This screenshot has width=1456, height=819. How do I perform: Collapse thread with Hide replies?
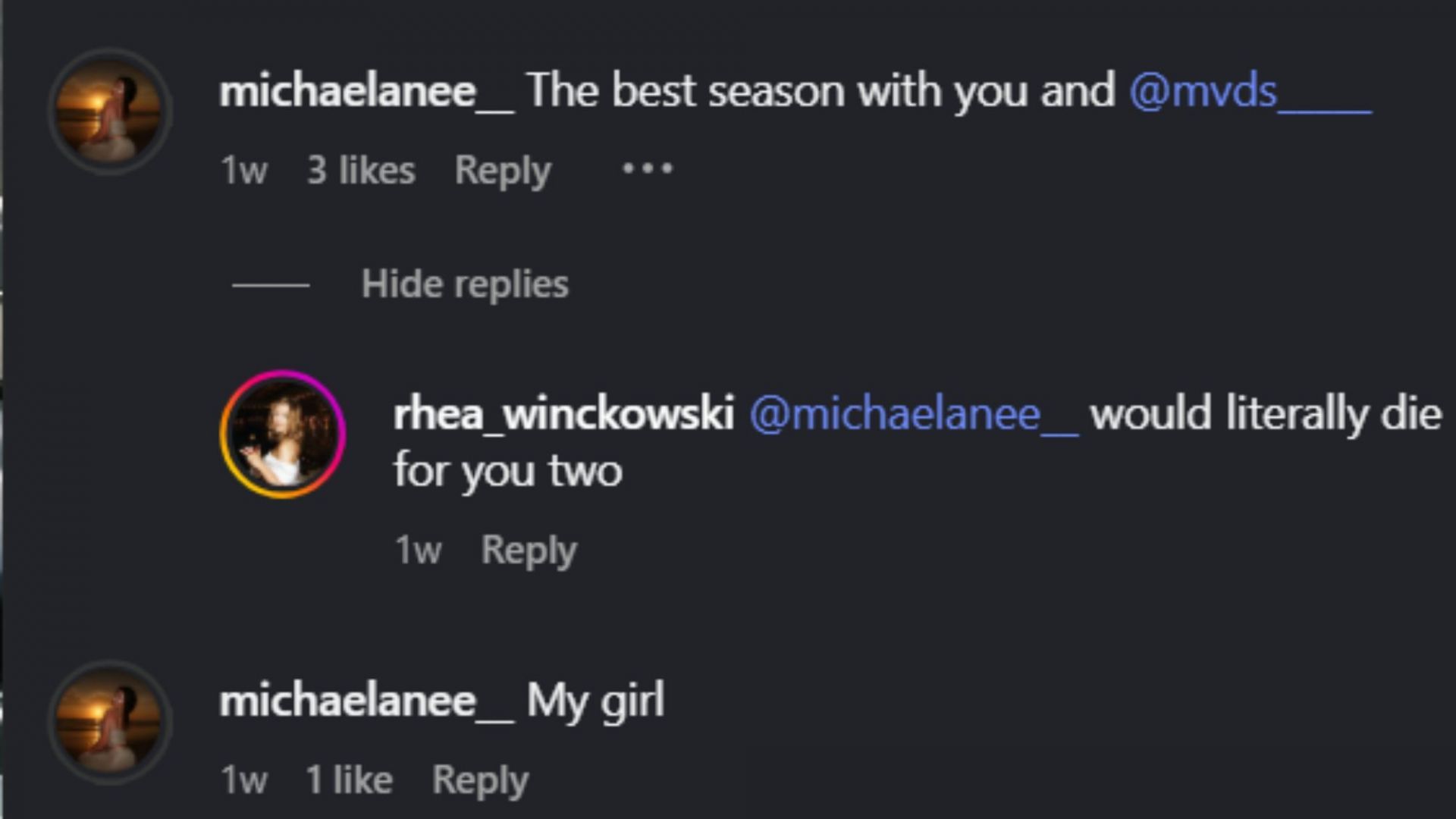tap(465, 284)
